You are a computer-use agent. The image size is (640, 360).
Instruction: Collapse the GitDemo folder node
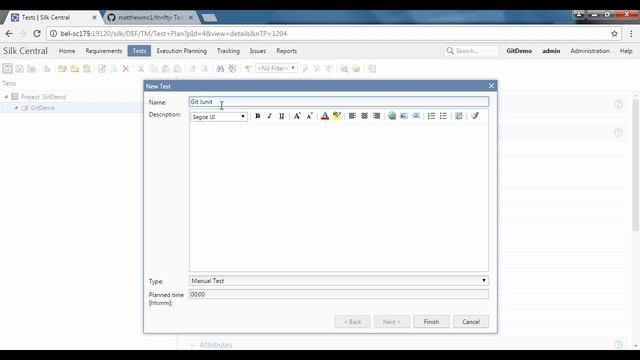(16, 108)
